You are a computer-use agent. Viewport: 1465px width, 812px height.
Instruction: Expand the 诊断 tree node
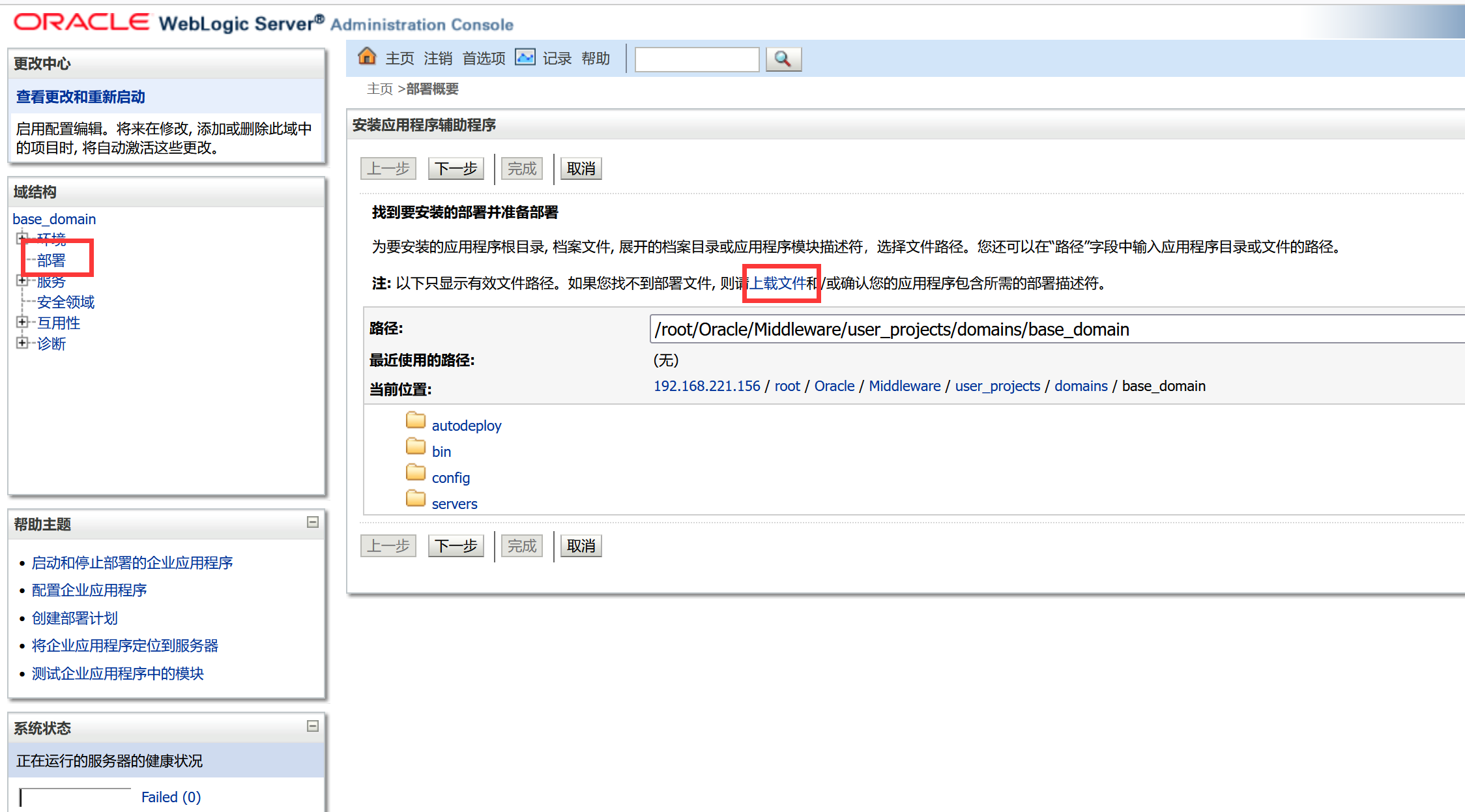(22, 343)
